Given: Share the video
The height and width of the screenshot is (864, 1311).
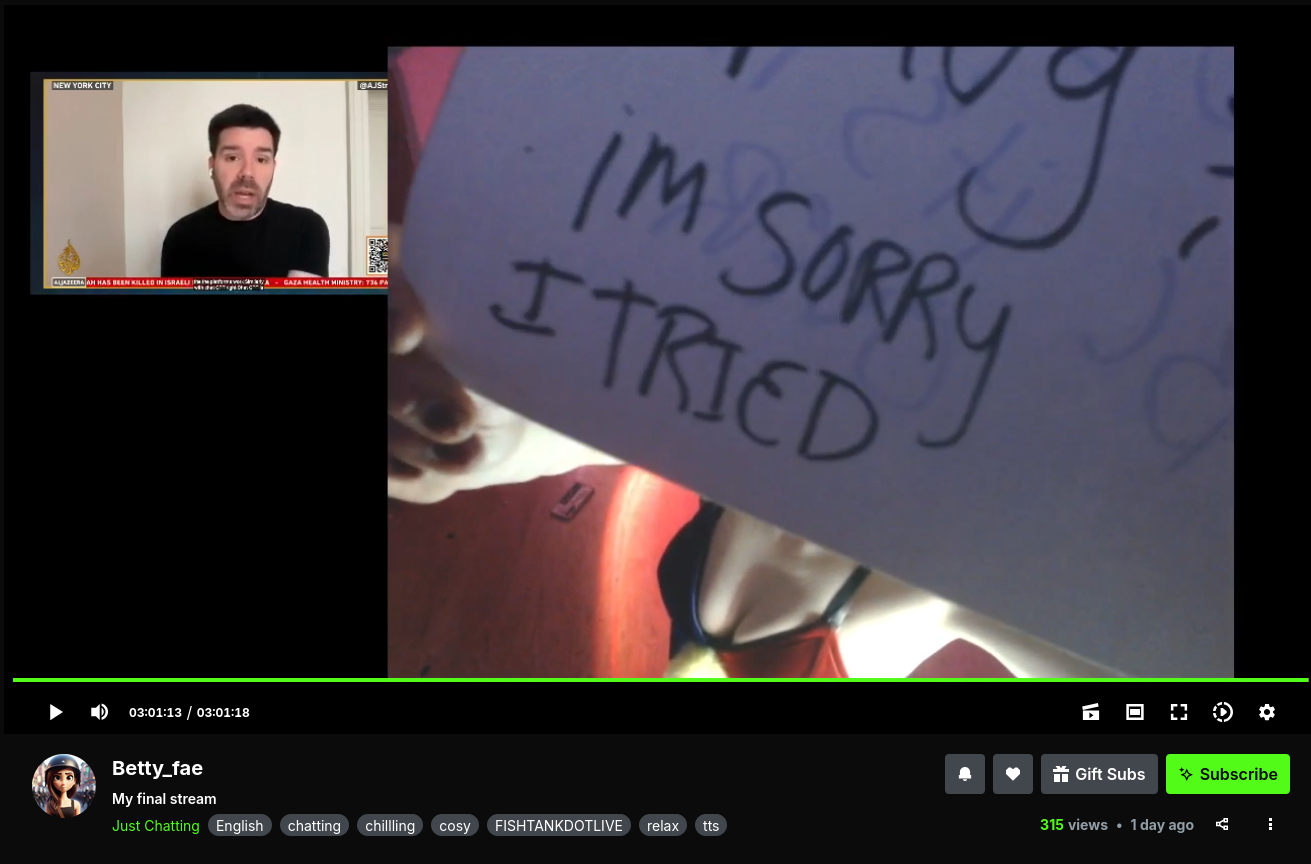Looking at the screenshot, I should [x=1222, y=825].
